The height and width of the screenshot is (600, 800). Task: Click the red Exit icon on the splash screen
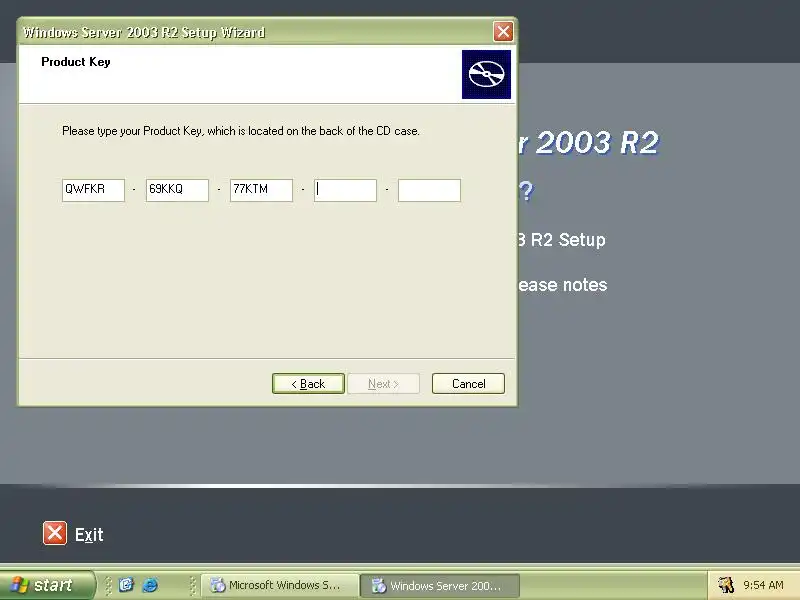[x=55, y=533]
